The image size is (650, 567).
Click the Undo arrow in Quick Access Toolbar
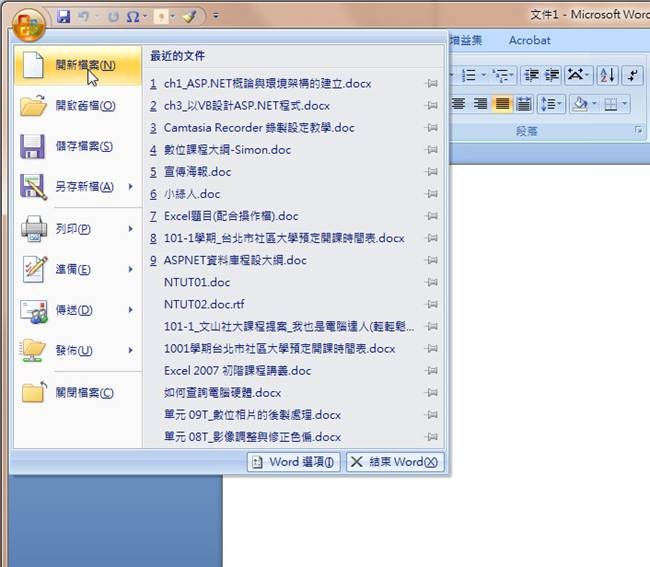(x=84, y=17)
